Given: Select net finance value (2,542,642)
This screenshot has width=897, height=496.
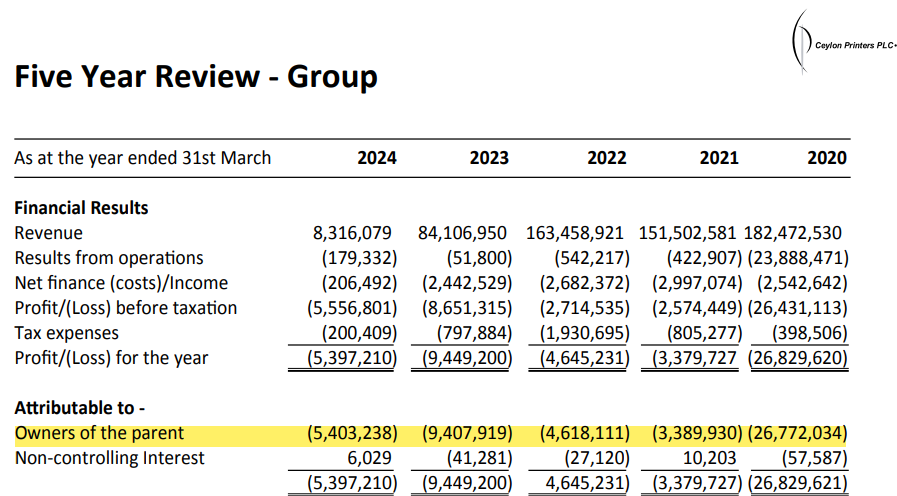Looking at the screenshot, I should pyautogui.click(x=803, y=283).
